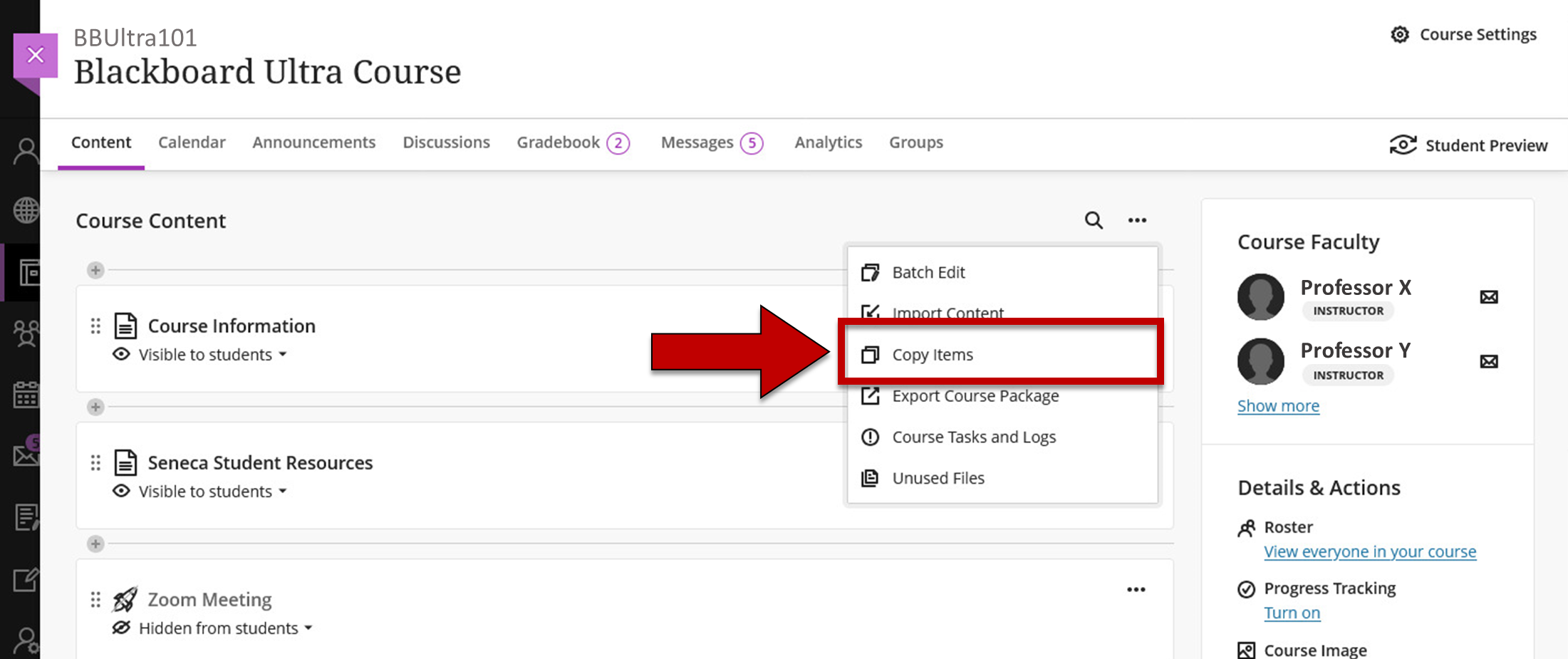
Task: Turn on Progress Tracking link
Action: click(1292, 613)
